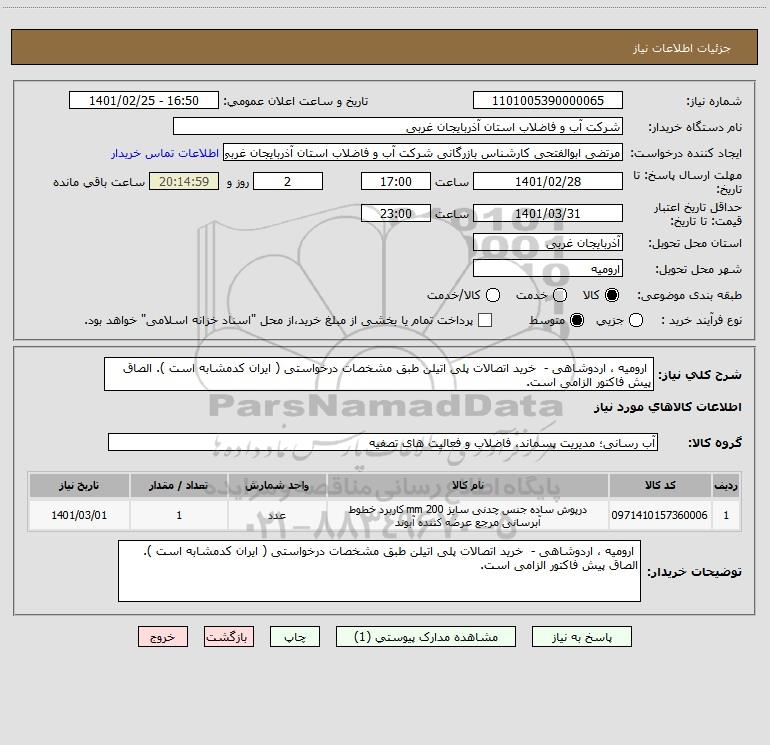The image size is (770, 745).
Task: Toggle the اسناد خزانه اسلامی payment checkbox
Action: tap(485, 320)
